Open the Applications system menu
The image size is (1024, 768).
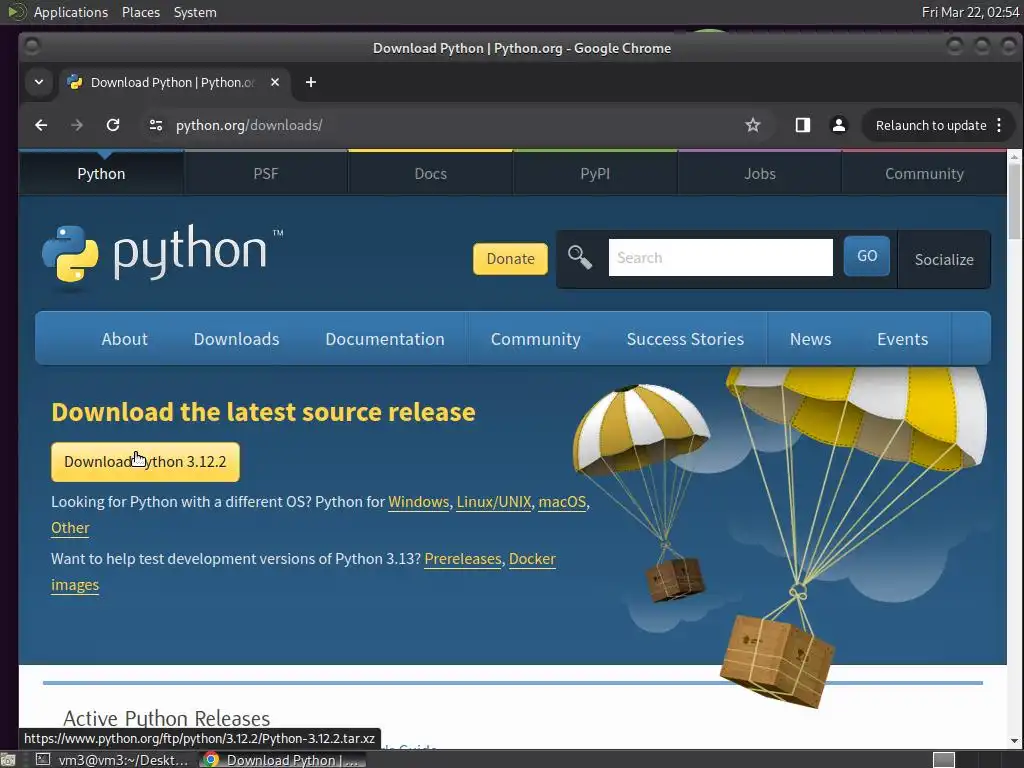tap(71, 12)
